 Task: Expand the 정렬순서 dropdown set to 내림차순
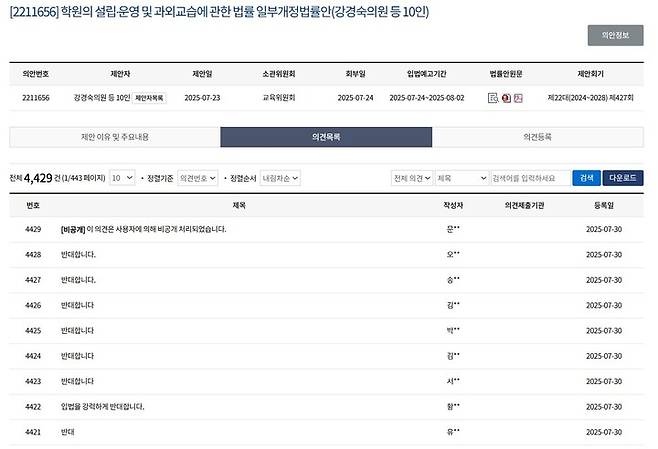[280, 178]
